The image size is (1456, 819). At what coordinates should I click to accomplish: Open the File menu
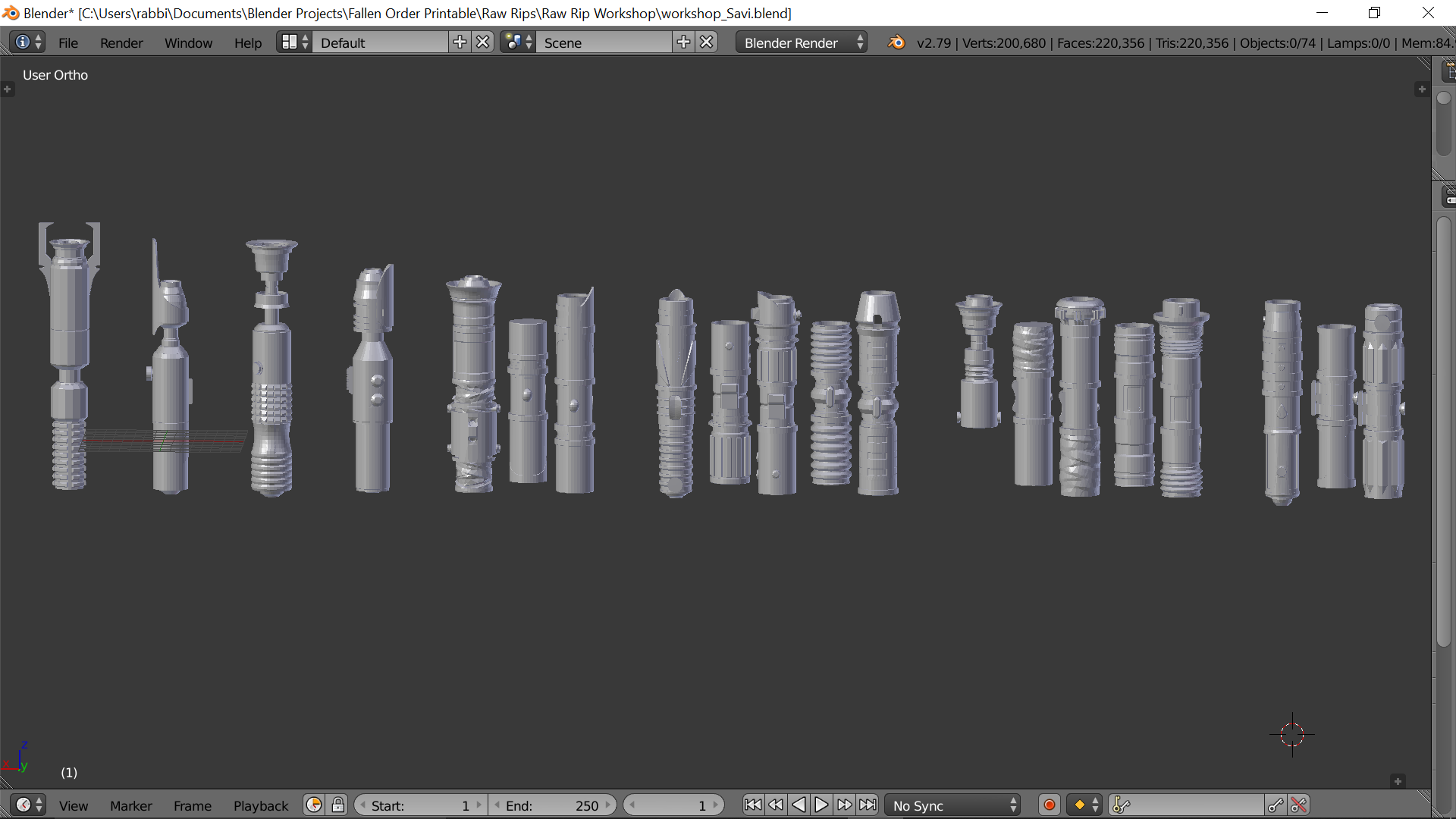point(68,43)
